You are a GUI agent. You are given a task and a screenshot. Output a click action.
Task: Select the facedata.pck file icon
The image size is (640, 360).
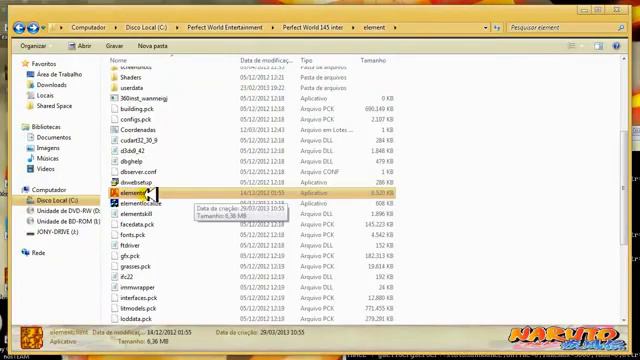[x=114, y=224]
